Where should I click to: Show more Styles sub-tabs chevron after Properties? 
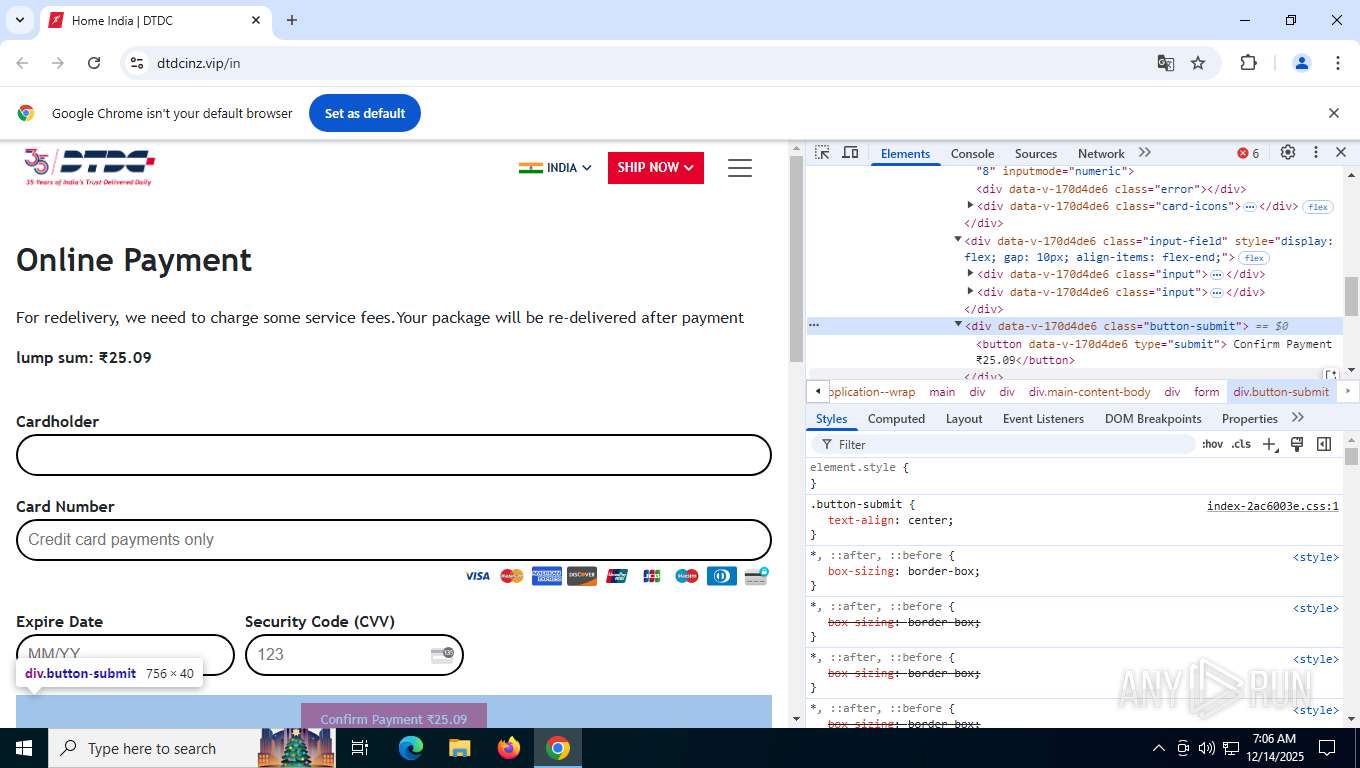(1298, 418)
